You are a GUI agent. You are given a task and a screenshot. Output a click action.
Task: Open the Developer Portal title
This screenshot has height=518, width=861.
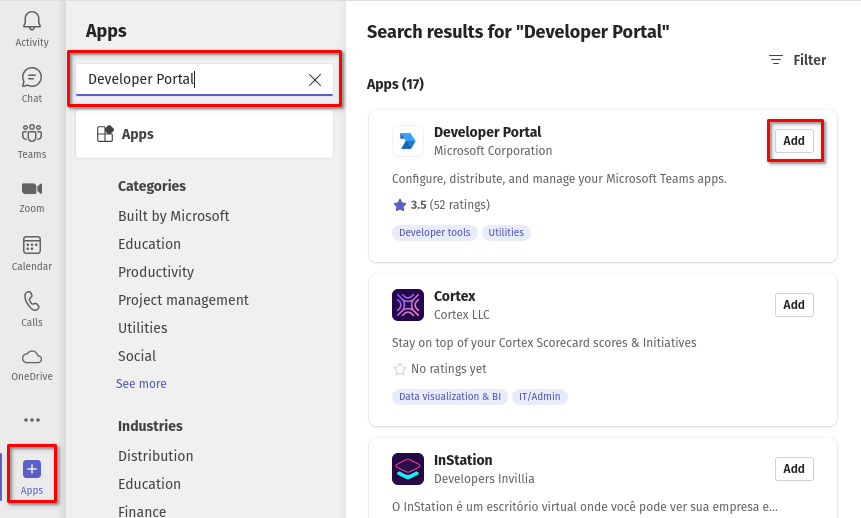(488, 132)
